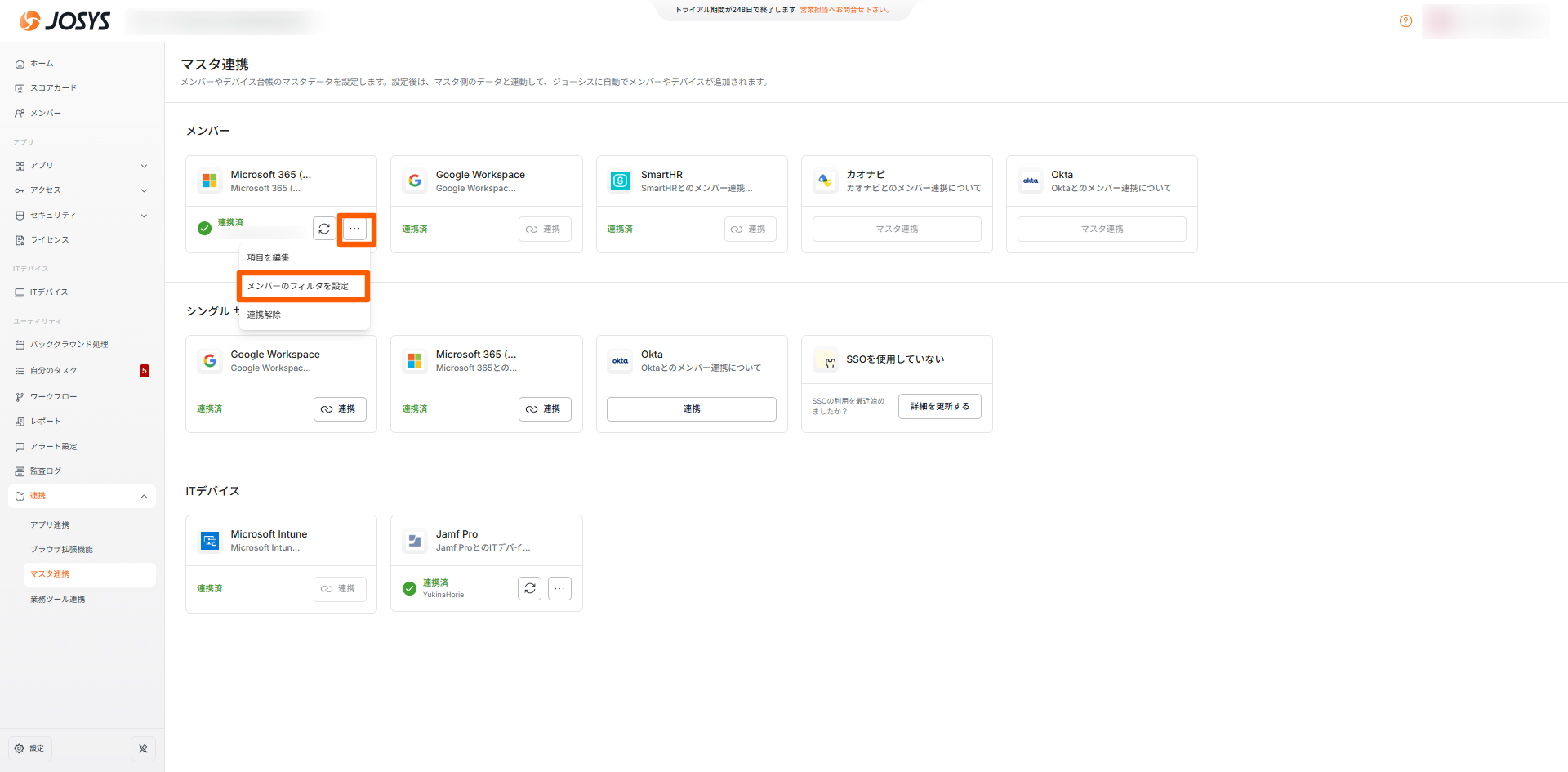
Task: Collapse the 連携 sidebar section
Action: coord(144,496)
